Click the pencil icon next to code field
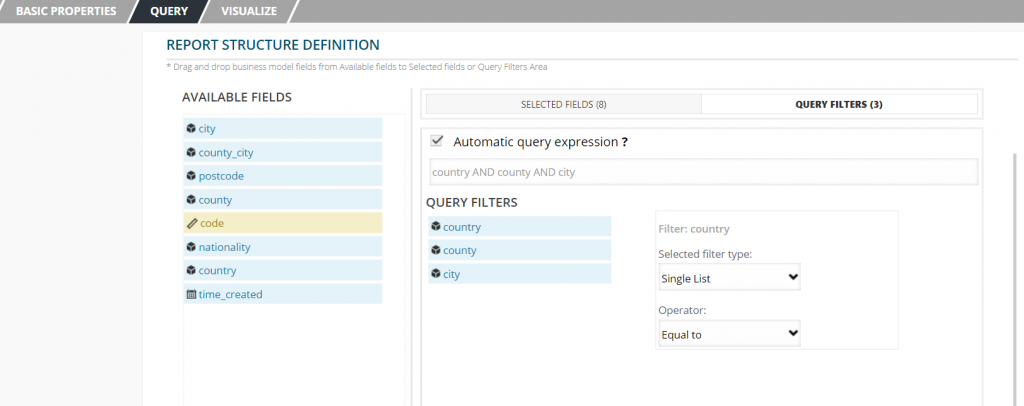This screenshot has width=1024, height=406. pos(191,223)
